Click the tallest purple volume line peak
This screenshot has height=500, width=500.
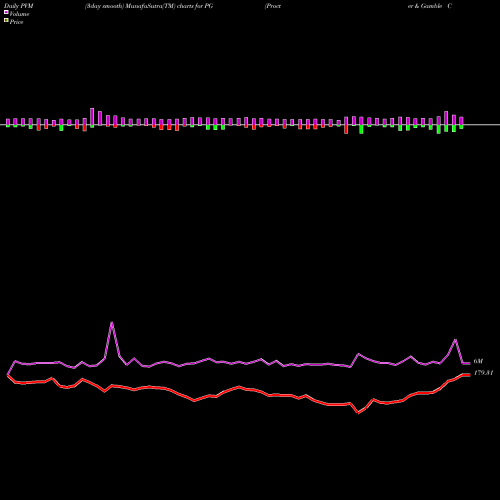point(112,322)
